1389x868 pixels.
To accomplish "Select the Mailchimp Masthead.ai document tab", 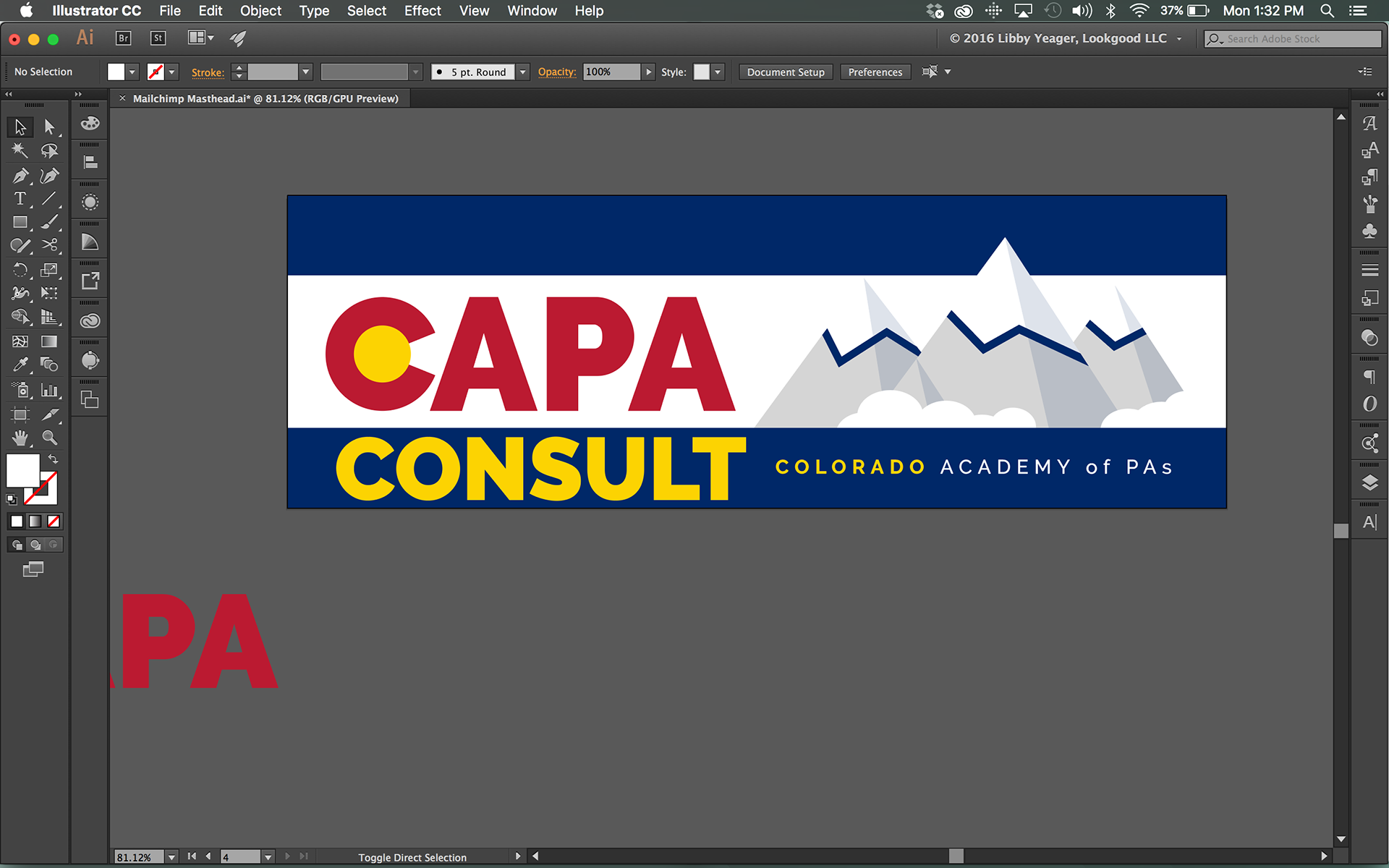I will coord(265,98).
